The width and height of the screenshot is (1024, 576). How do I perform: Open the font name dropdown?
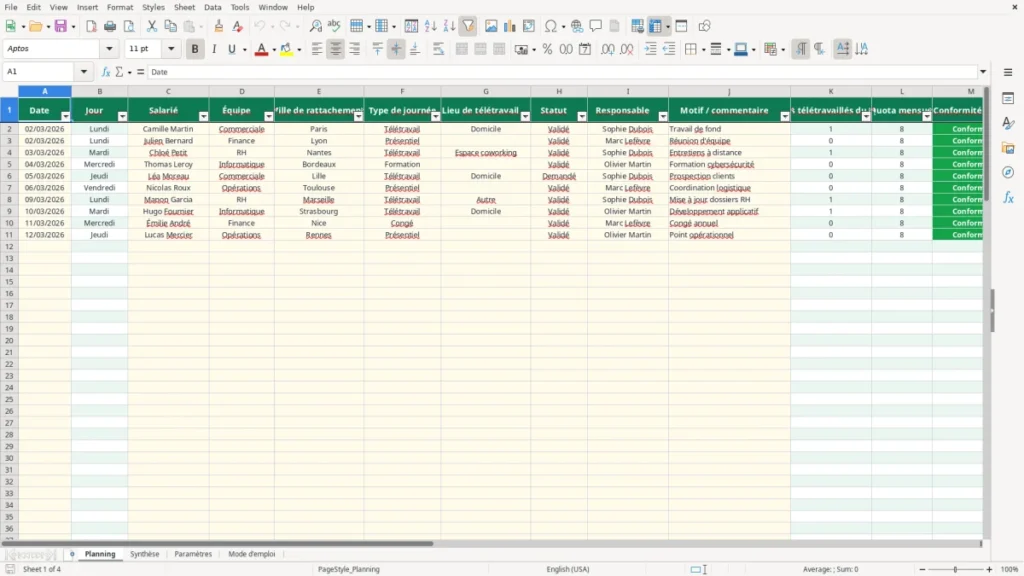click(x=109, y=49)
